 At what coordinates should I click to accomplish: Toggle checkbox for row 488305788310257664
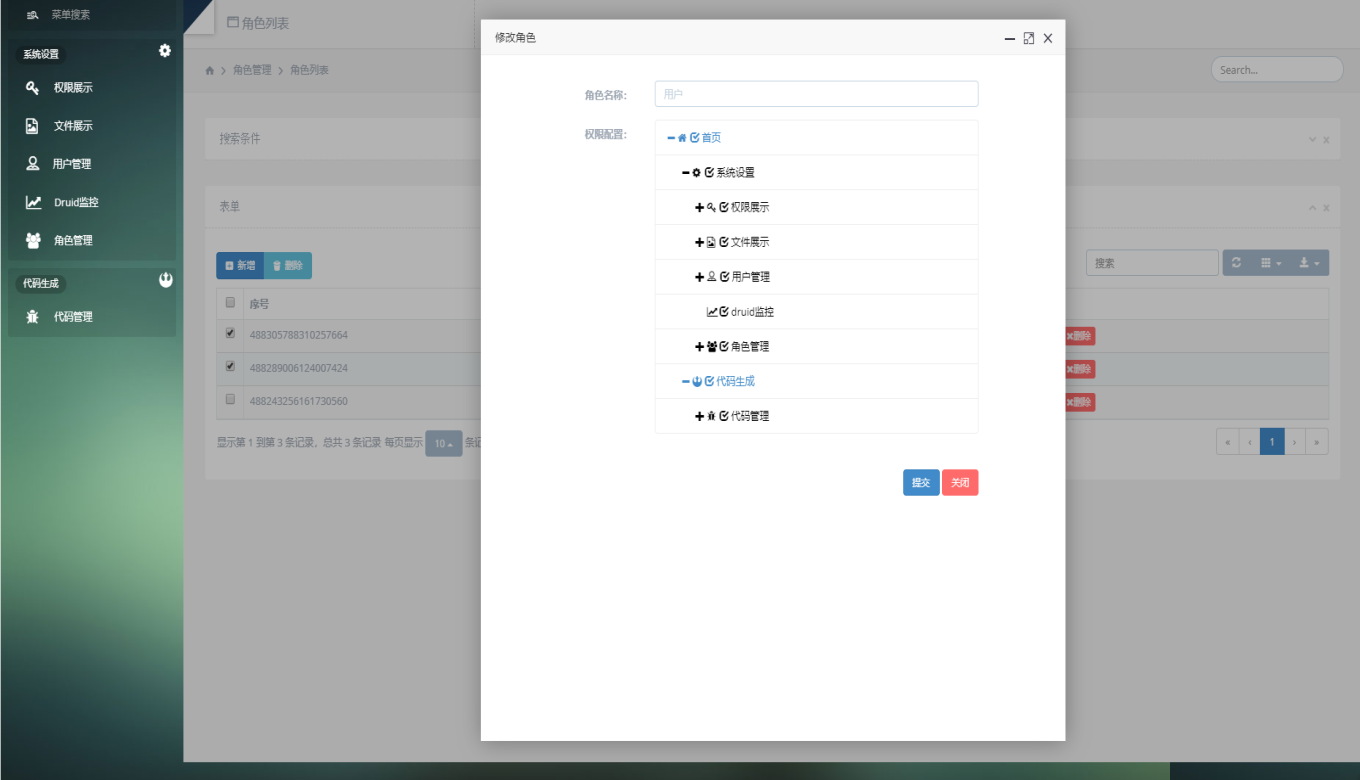click(x=230, y=333)
